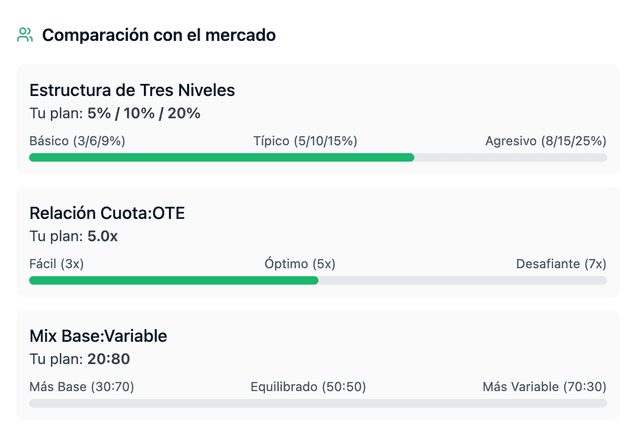640x441 pixels.
Task: Click the Relación Cuota:OTE progress bar
Action: [318, 280]
